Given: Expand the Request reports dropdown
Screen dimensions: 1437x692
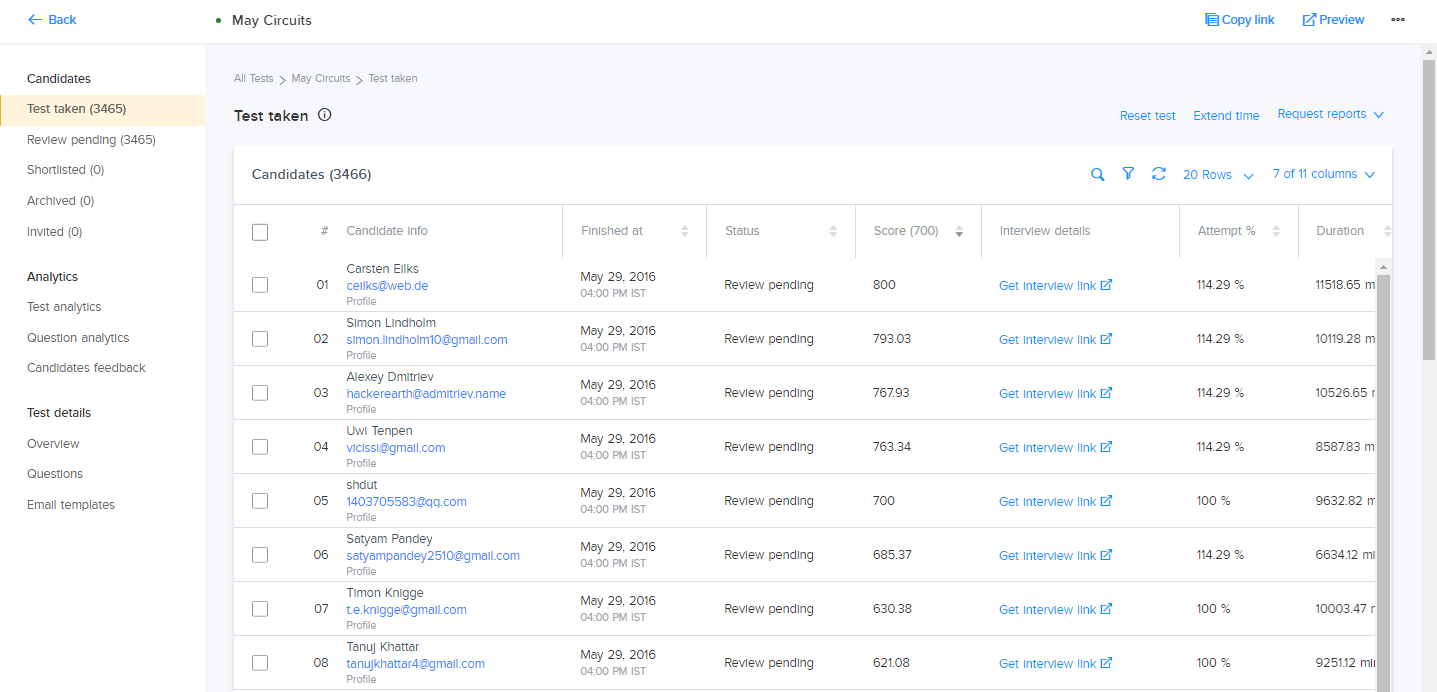Looking at the screenshot, I should pos(1330,114).
